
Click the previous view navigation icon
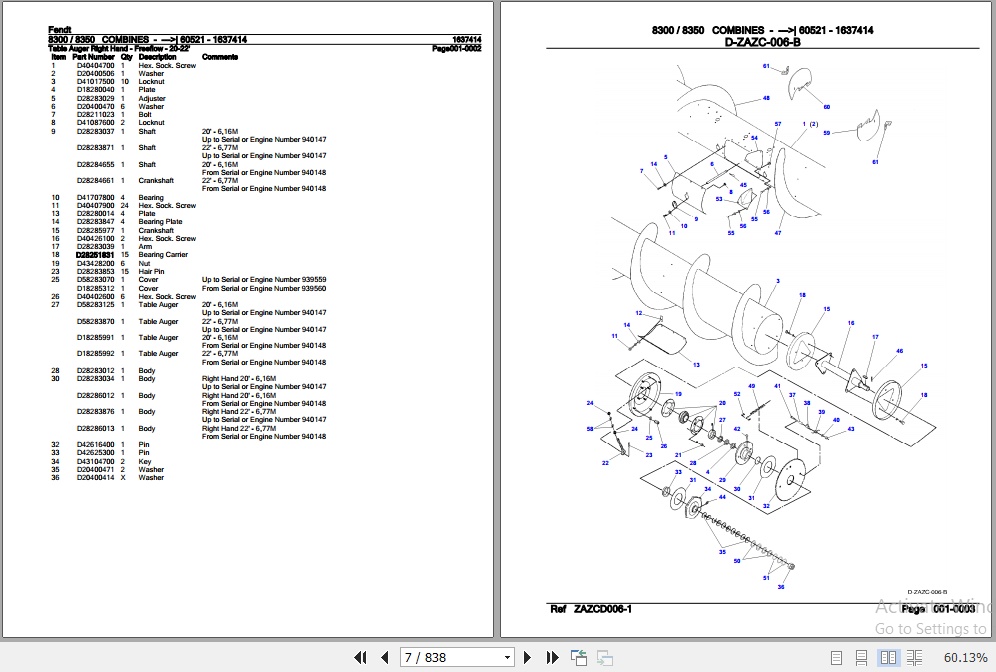[x=579, y=657]
